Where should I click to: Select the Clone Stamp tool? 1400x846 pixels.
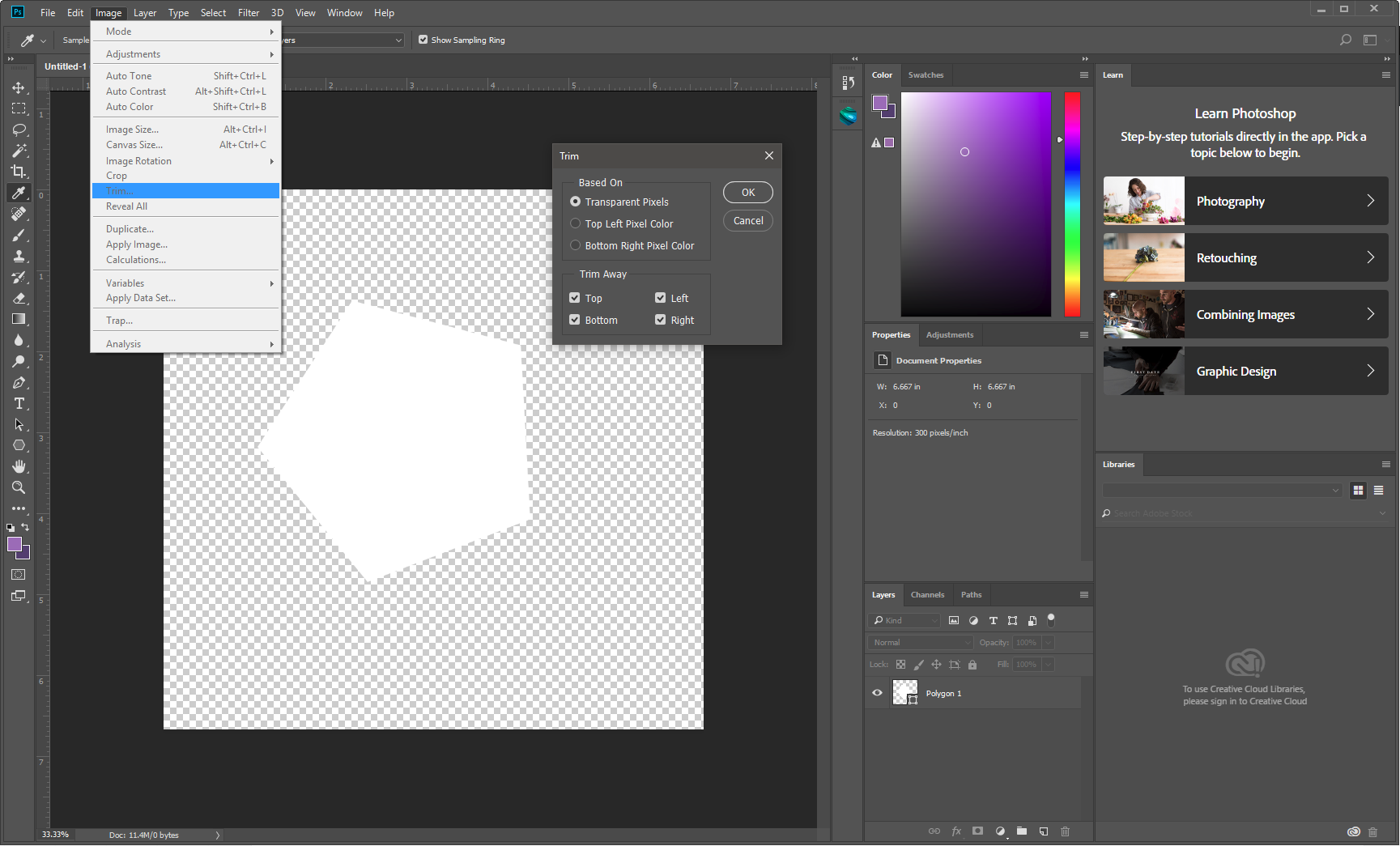pyautogui.click(x=19, y=256)
